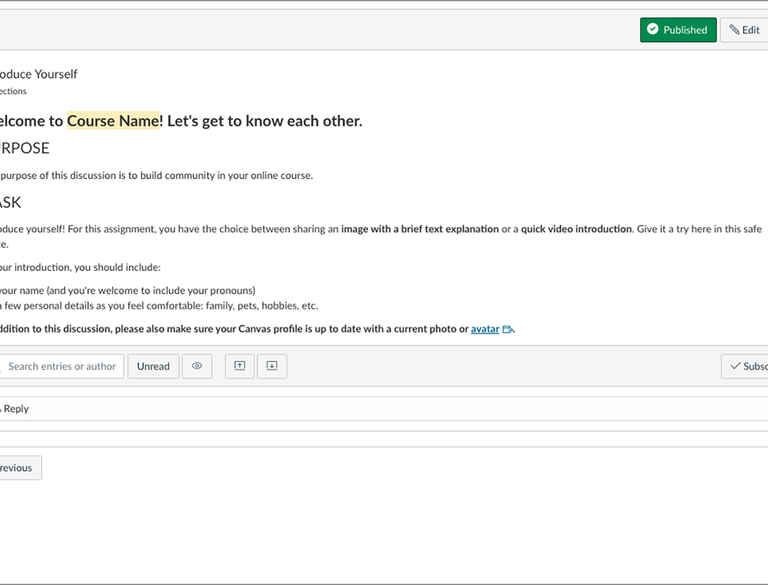
Task: Go to the Previous item
Action: (18, 468)
